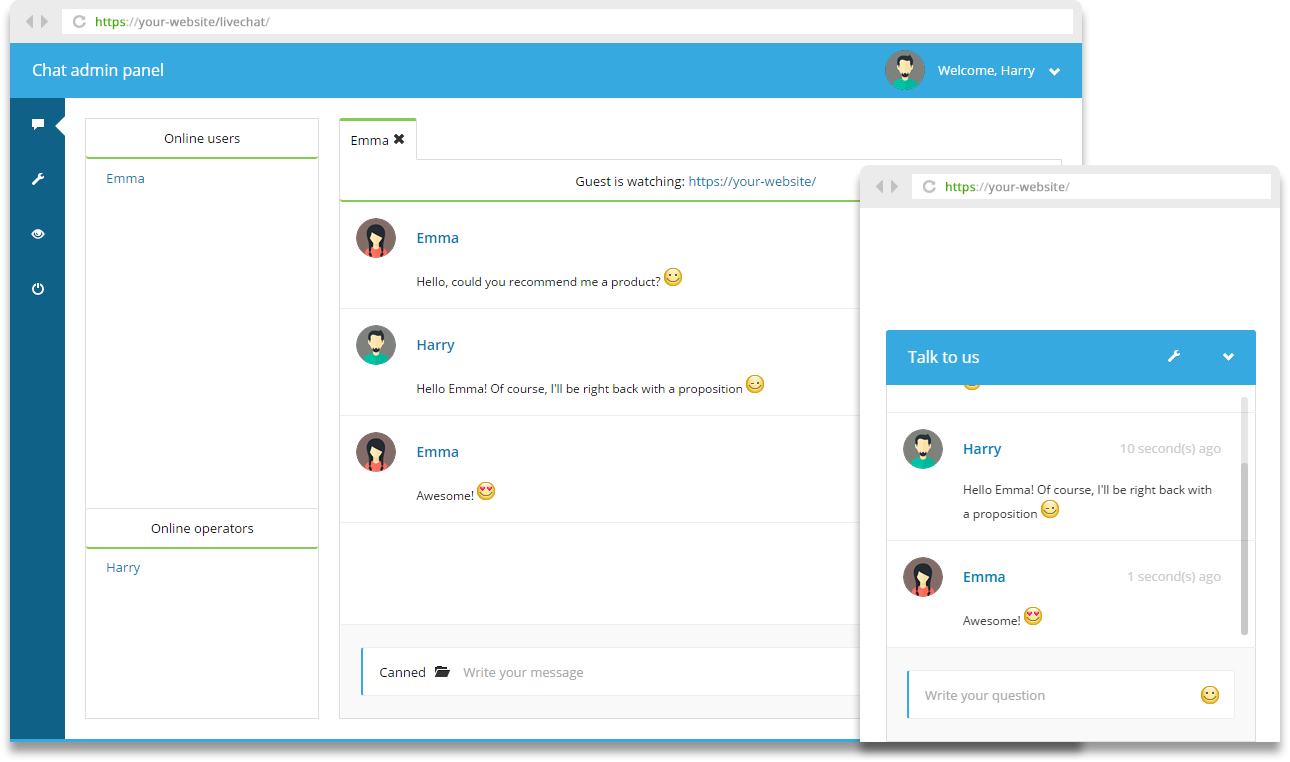
Task: Select the eye monitoring icon in the sidebar
Action: (38, 233)
